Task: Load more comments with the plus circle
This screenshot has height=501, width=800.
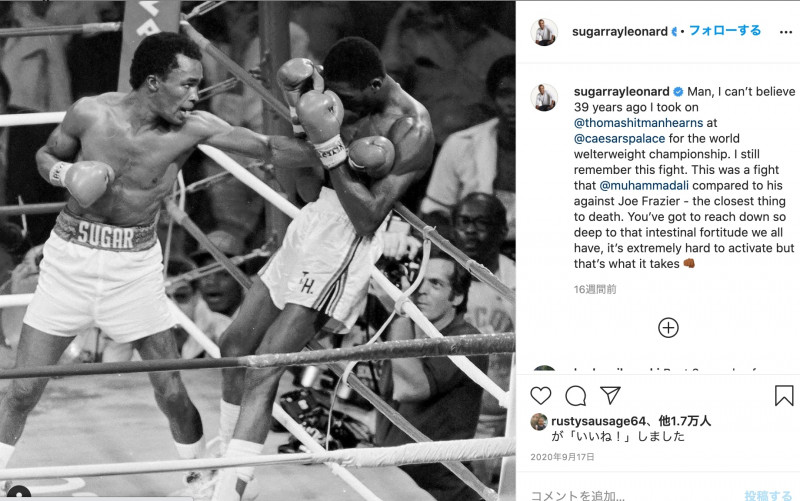Action: click(668, 328)
